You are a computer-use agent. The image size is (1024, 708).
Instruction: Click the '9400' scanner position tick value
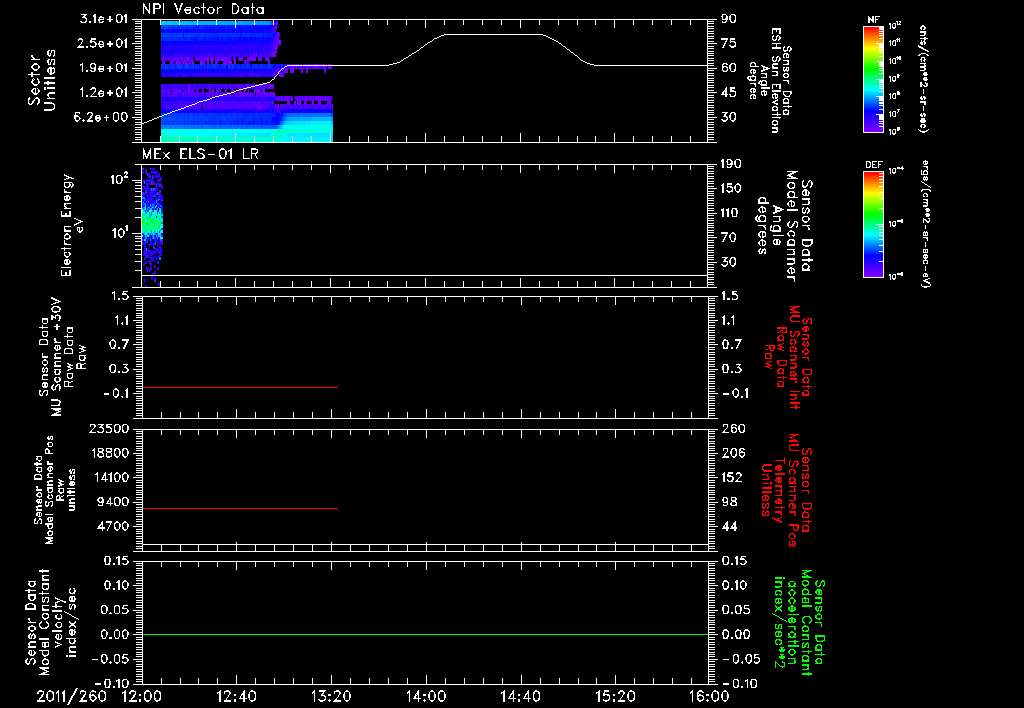[113, 502]
